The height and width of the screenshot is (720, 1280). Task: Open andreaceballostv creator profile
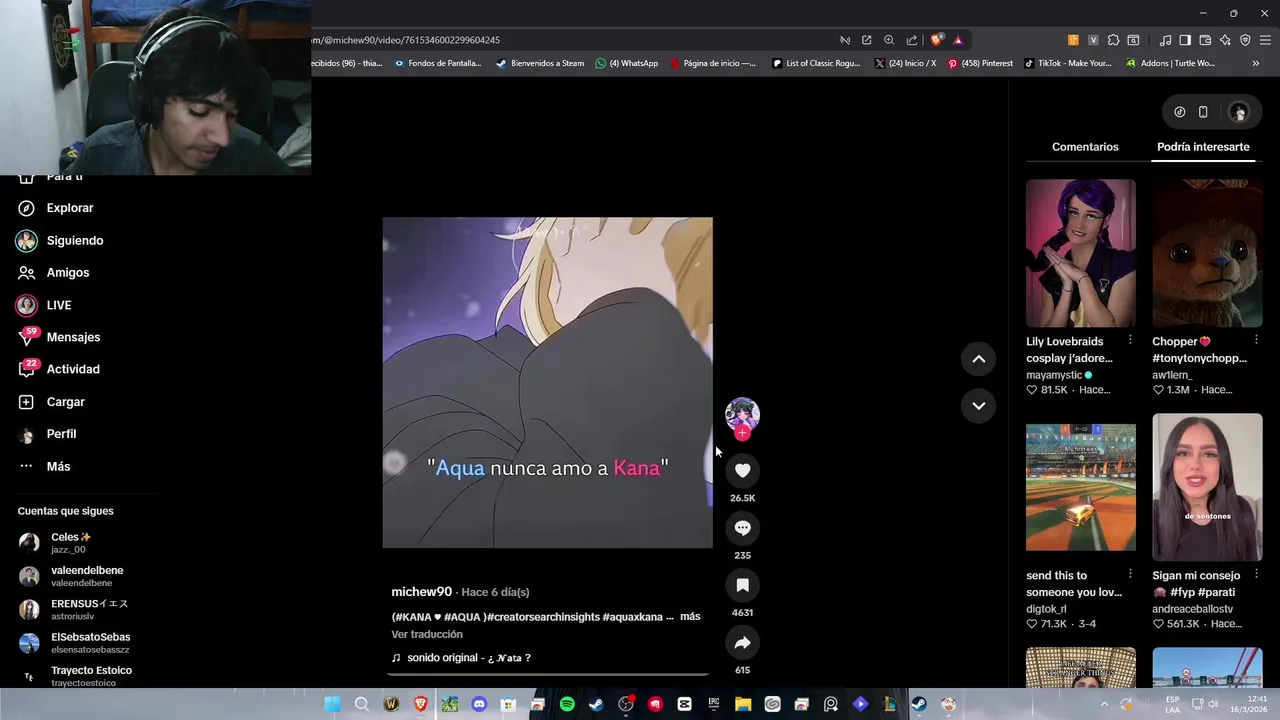pos(1192,609)
